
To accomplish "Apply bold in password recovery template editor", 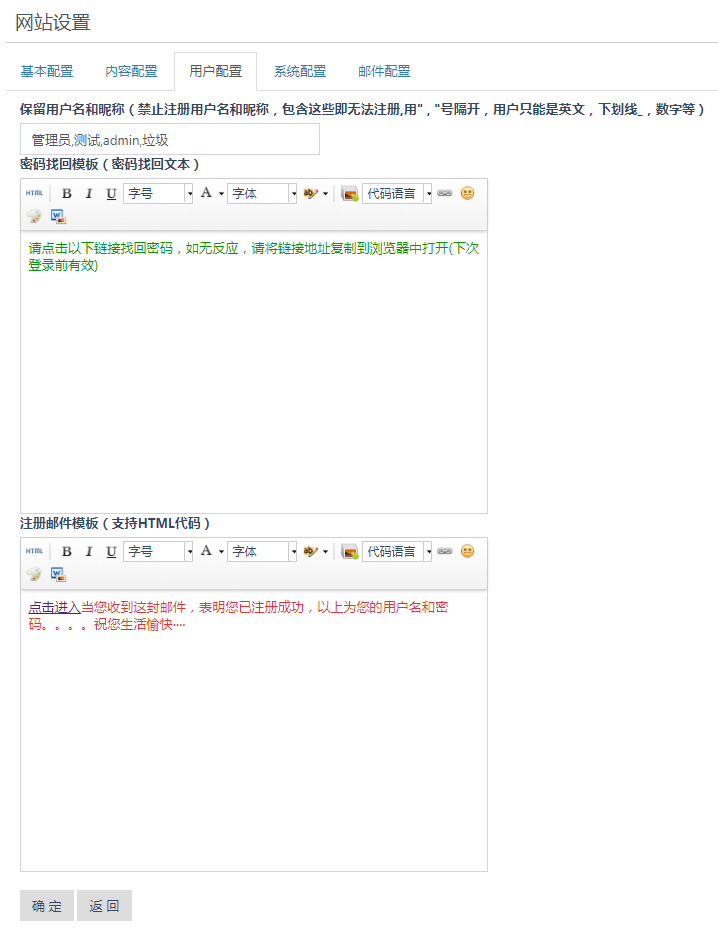I will [x=67, y=193].
